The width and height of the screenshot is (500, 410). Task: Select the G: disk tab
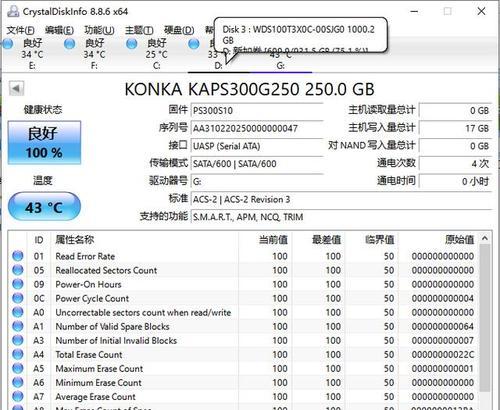pyautogui.click(x=281, y=66)
